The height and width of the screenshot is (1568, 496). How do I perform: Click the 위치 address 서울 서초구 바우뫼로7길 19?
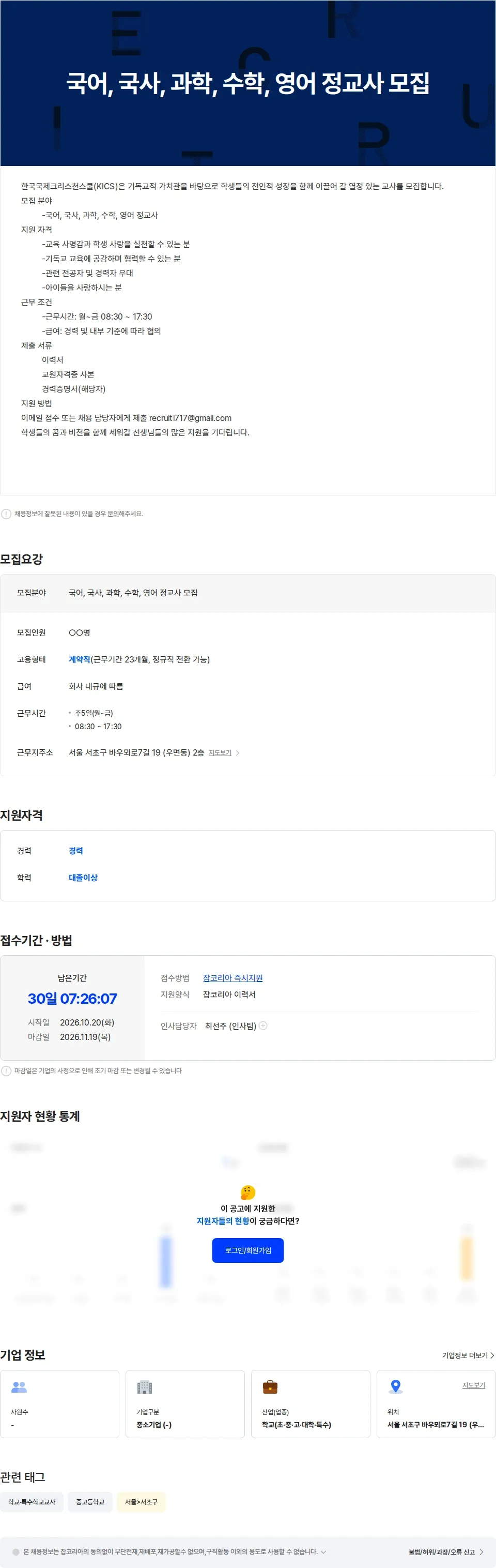[436, 1424]
